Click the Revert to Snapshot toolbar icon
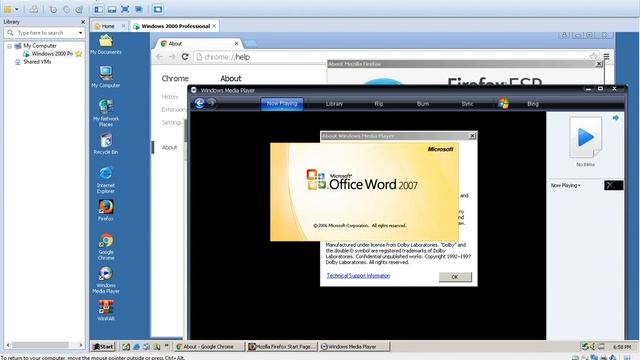Viewport: 640px width, 360px height. [x=66, y=9]
